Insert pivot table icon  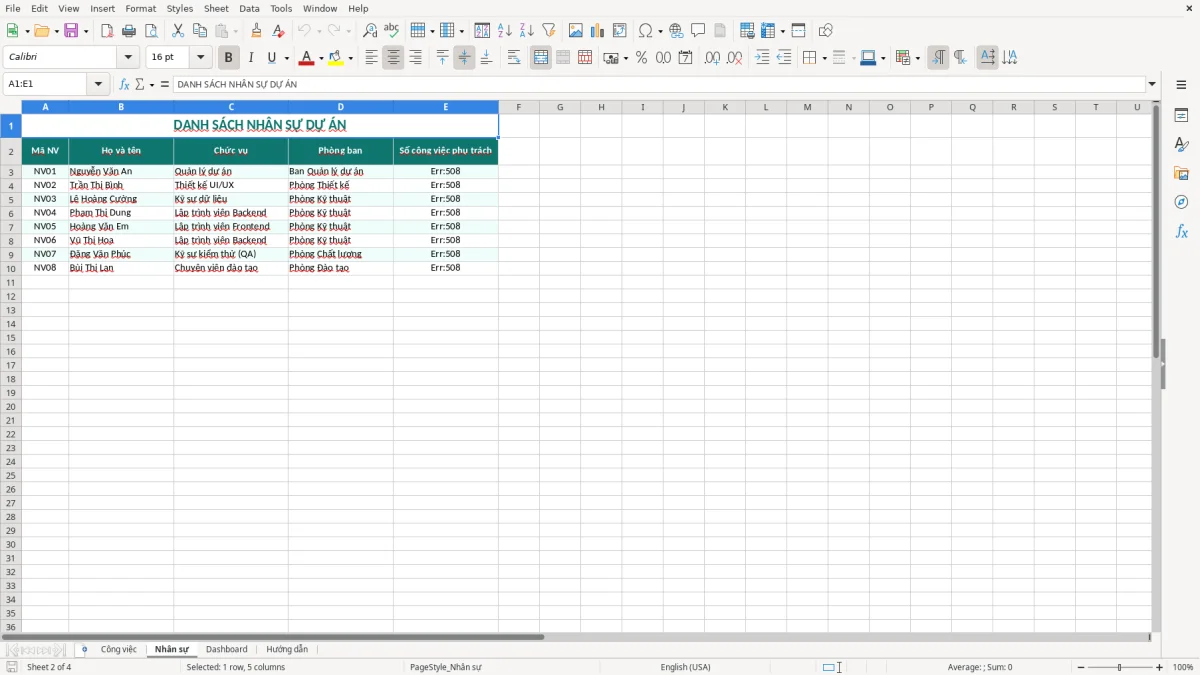click(x=620, y=31)
